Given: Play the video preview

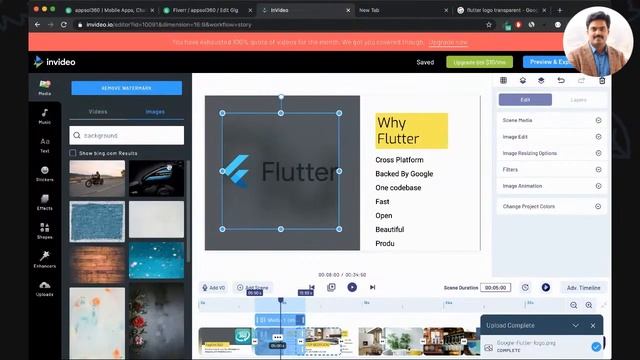Looking at the screenshot, I should click(x=352, y=287).
